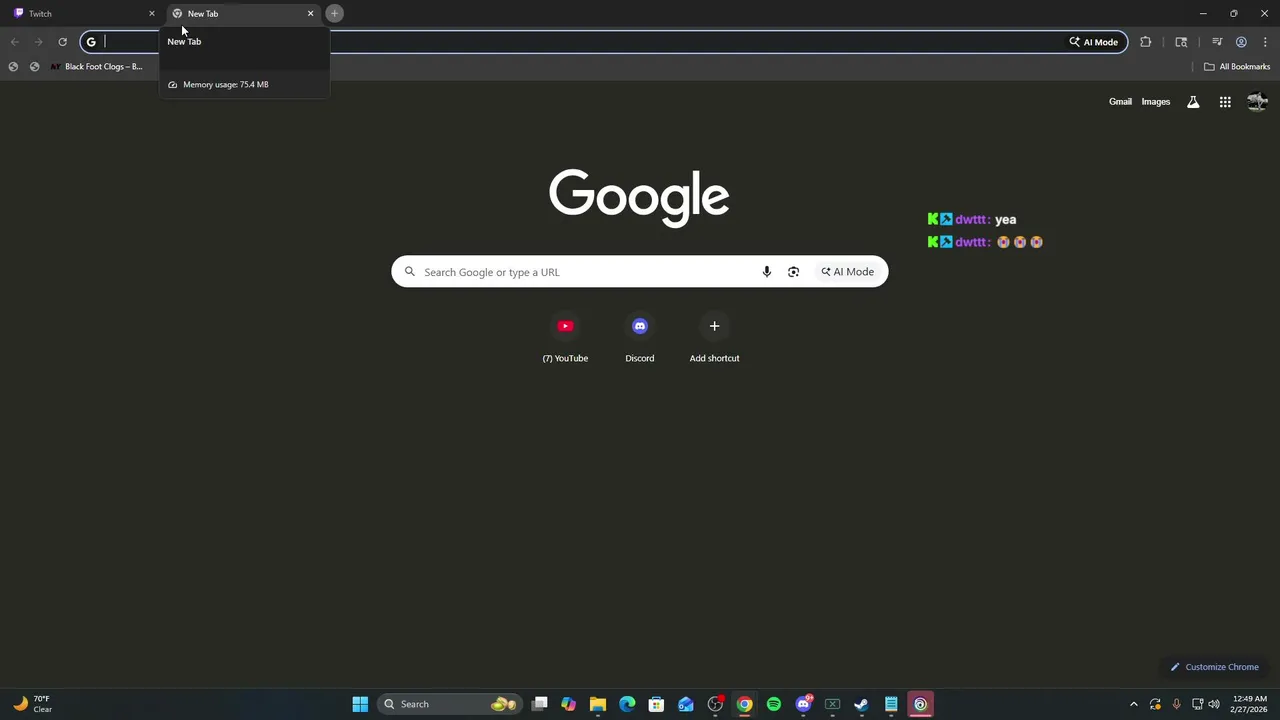Open Chrome profile icon in toolbar

pos(1241,42)
